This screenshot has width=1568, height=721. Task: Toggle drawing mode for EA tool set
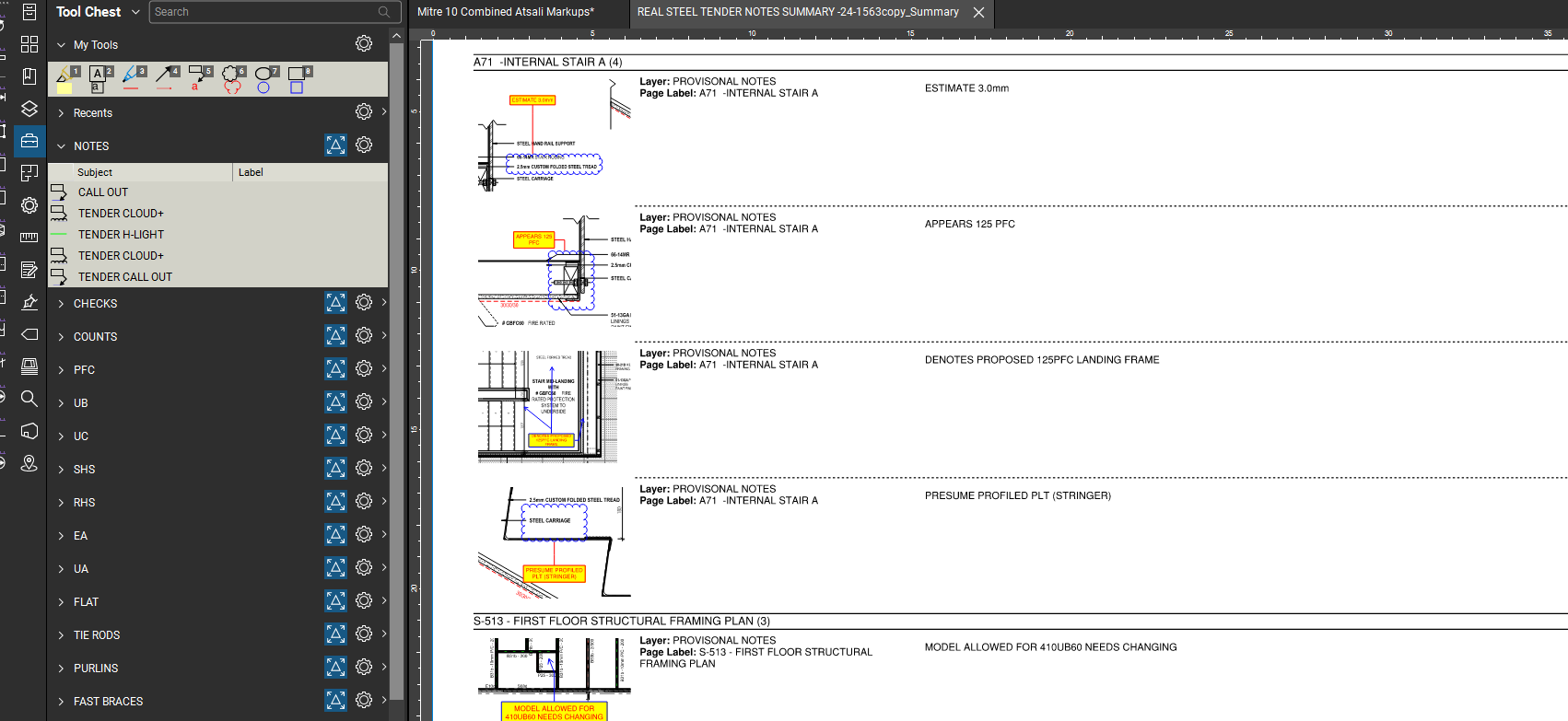click(x=335, y=534)
